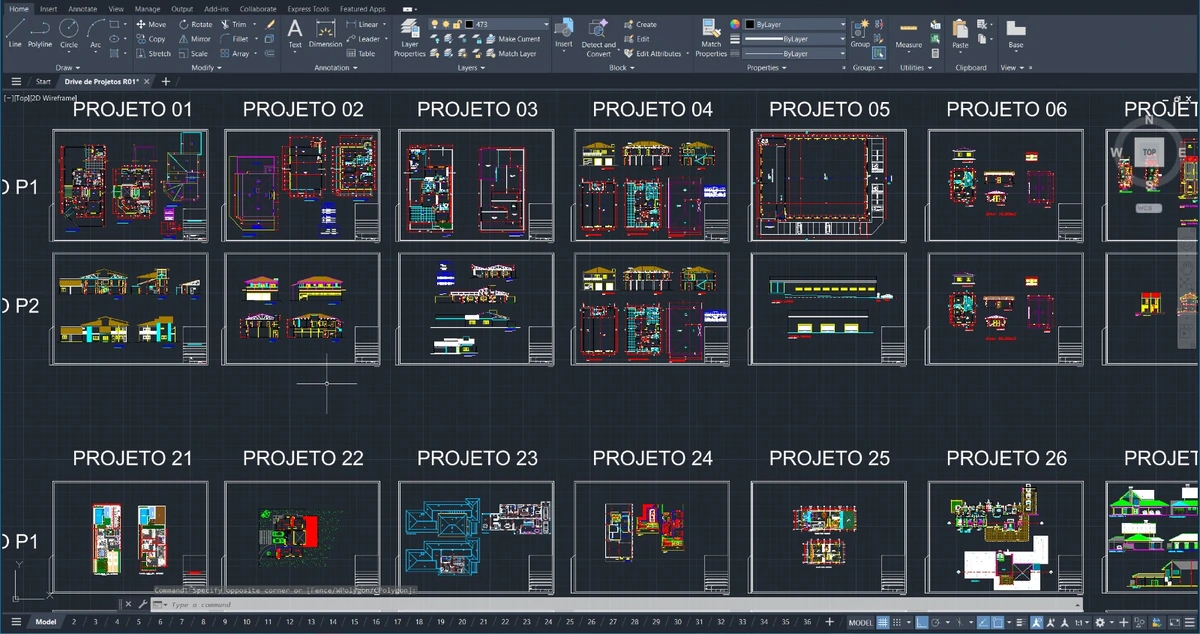
Task: Click the Base view icon
Action: coord(1016,34)
